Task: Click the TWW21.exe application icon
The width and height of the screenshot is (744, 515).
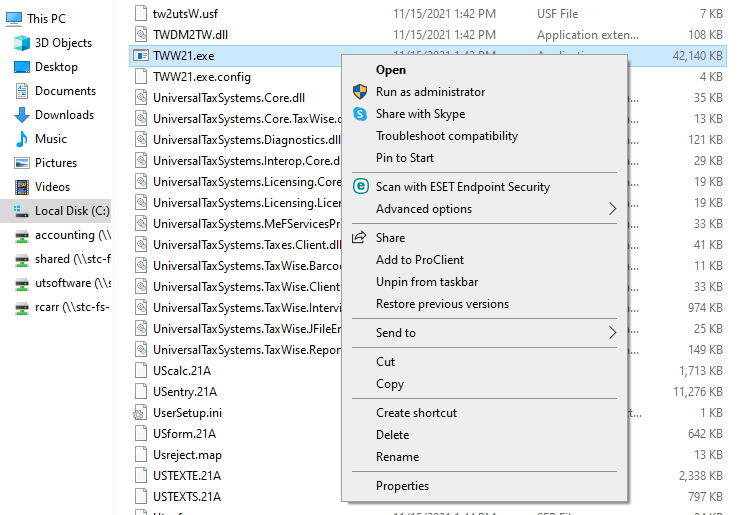Action: click(x=140, y=56)
